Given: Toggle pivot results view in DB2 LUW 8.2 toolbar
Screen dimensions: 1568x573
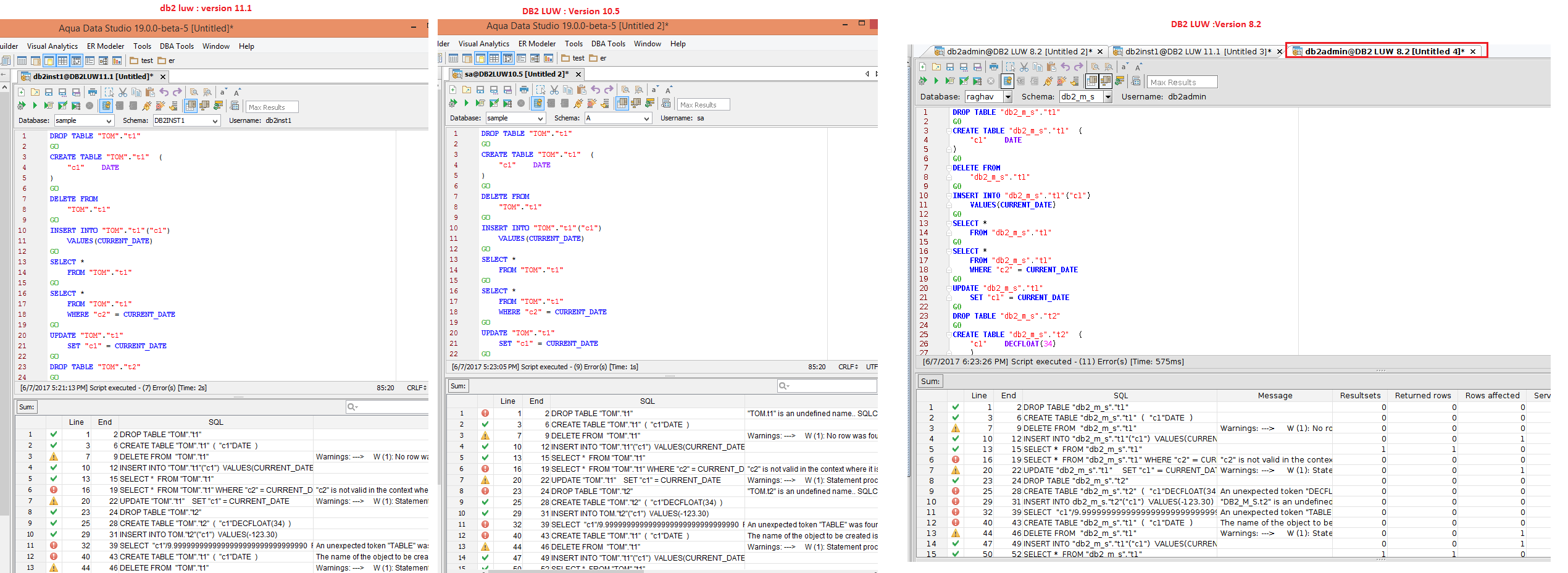Looking at the screenshot, I should tap(1105, 81).
